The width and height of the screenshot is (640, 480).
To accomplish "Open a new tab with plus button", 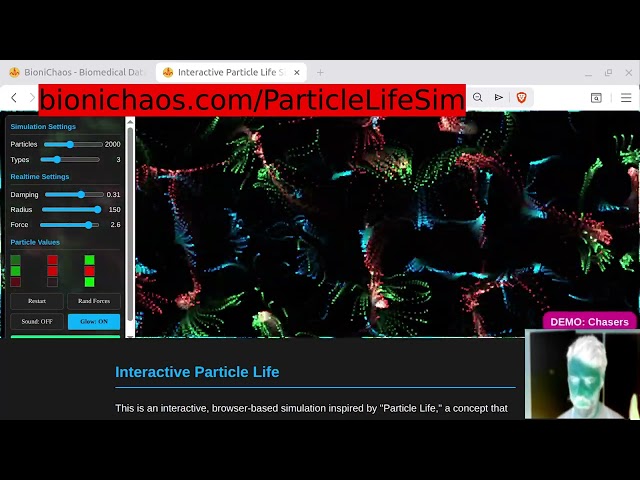I will 320,73.
